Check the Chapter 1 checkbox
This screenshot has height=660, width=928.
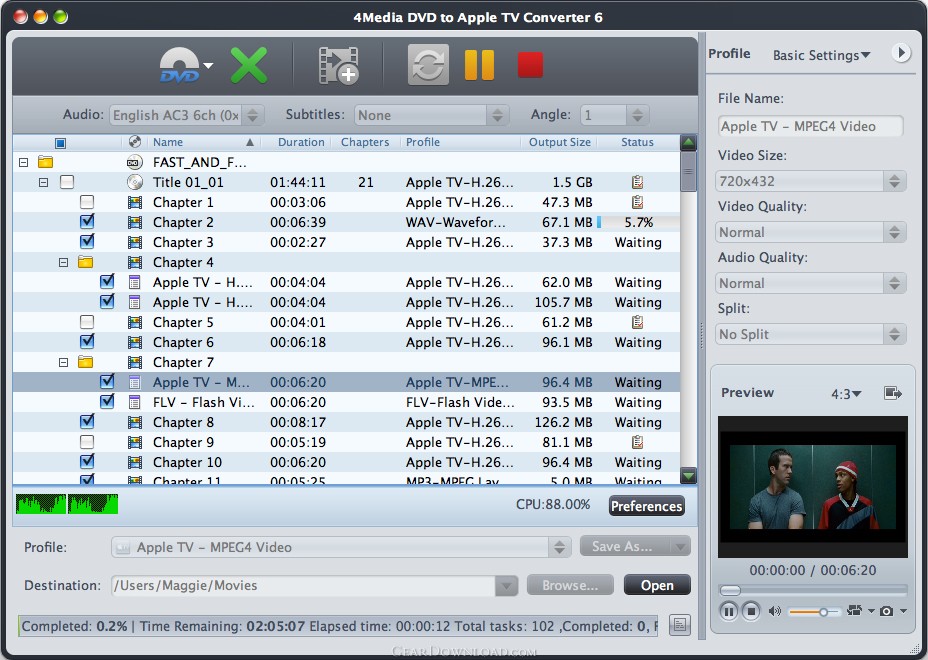click(x=87, y=202)
